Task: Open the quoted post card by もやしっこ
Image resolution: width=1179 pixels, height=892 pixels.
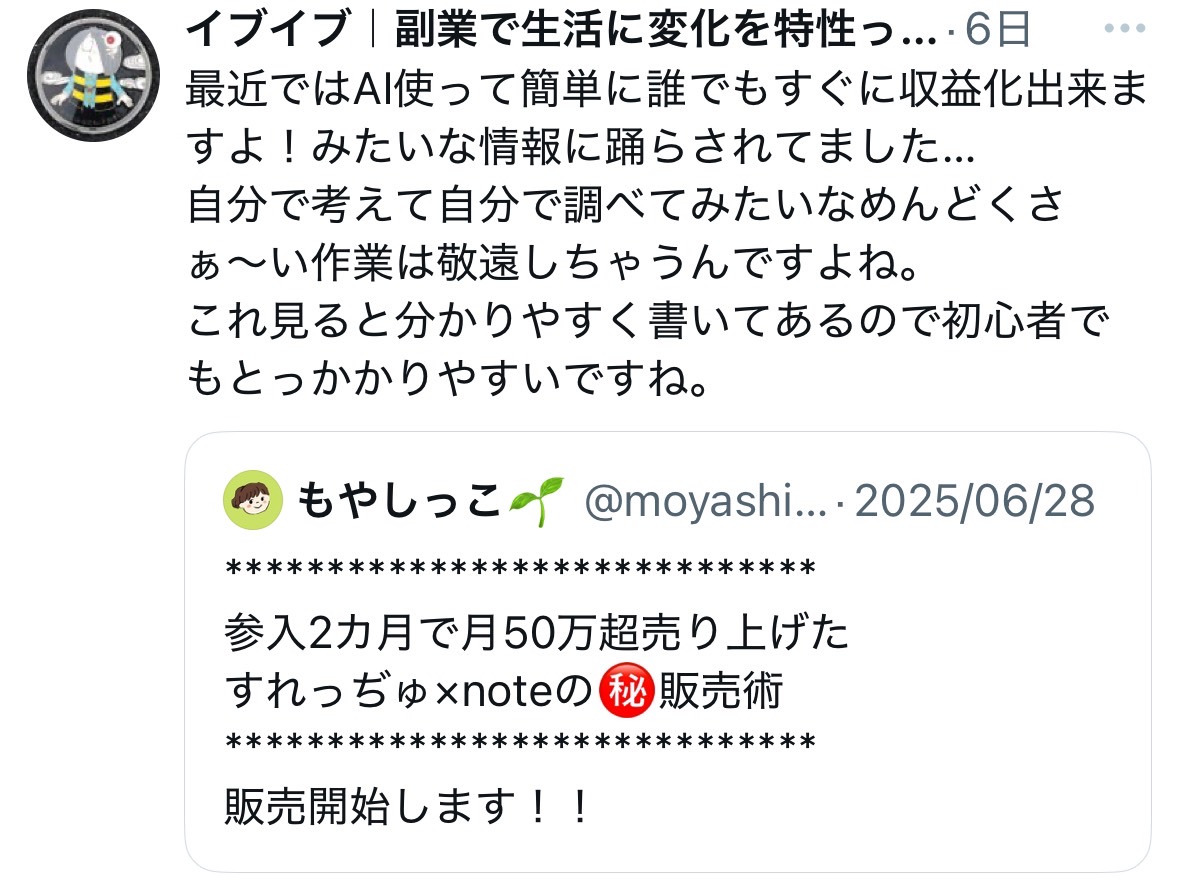Action: coord(668,652)
